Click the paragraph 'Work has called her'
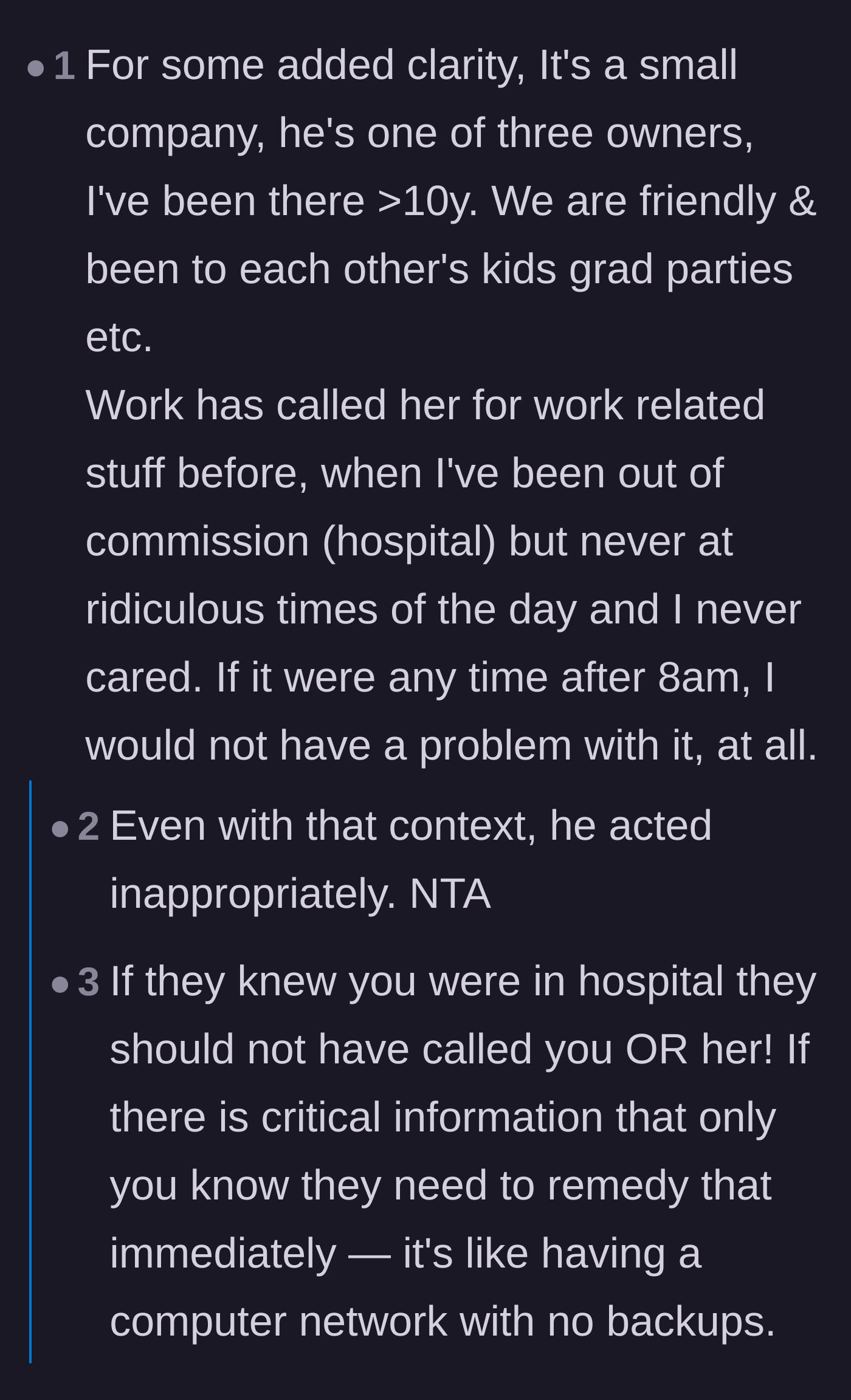851x1400 pixels. pos(452,575)
